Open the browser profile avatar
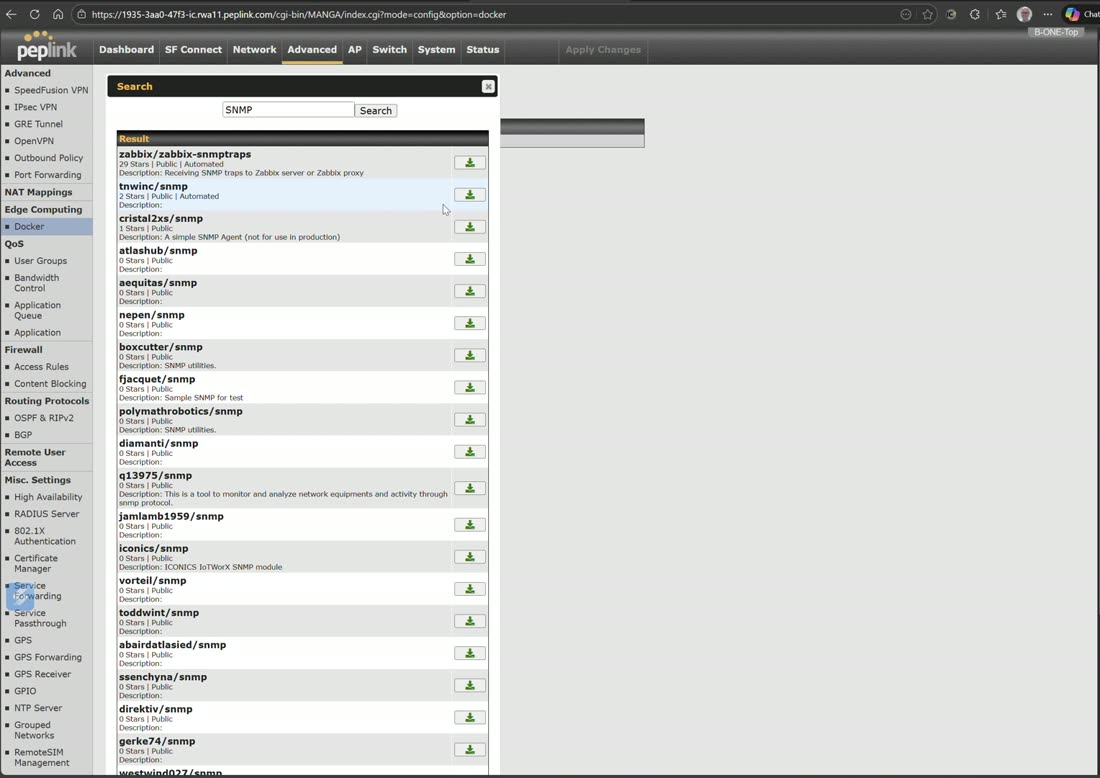This screenshot has width=1100, height=778. [1024, 14]
